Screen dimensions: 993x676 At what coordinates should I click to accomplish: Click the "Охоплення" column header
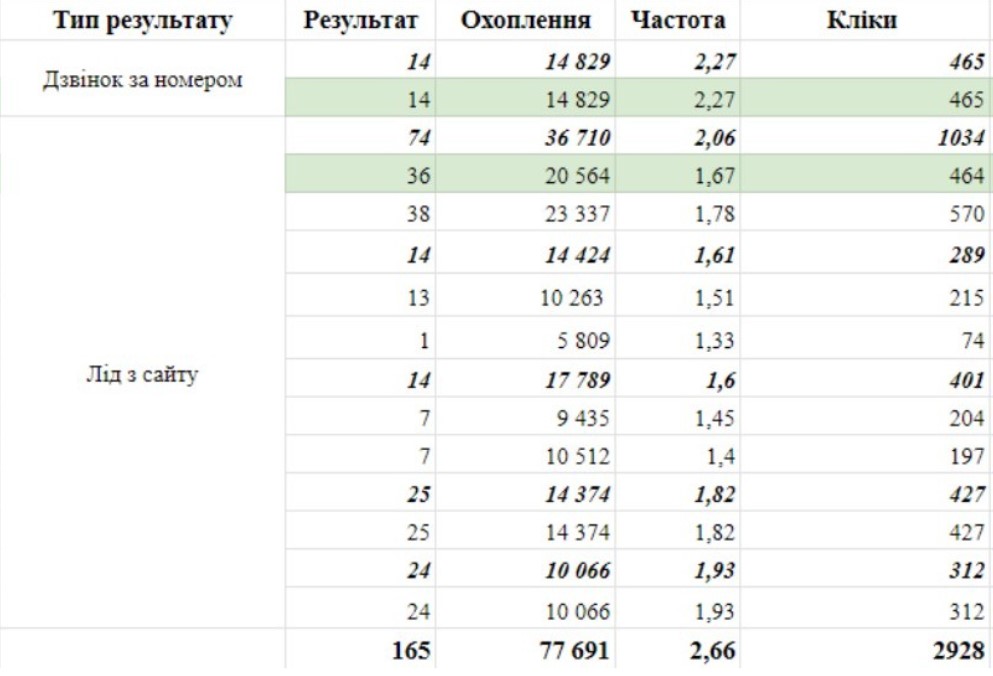(525, 20)
